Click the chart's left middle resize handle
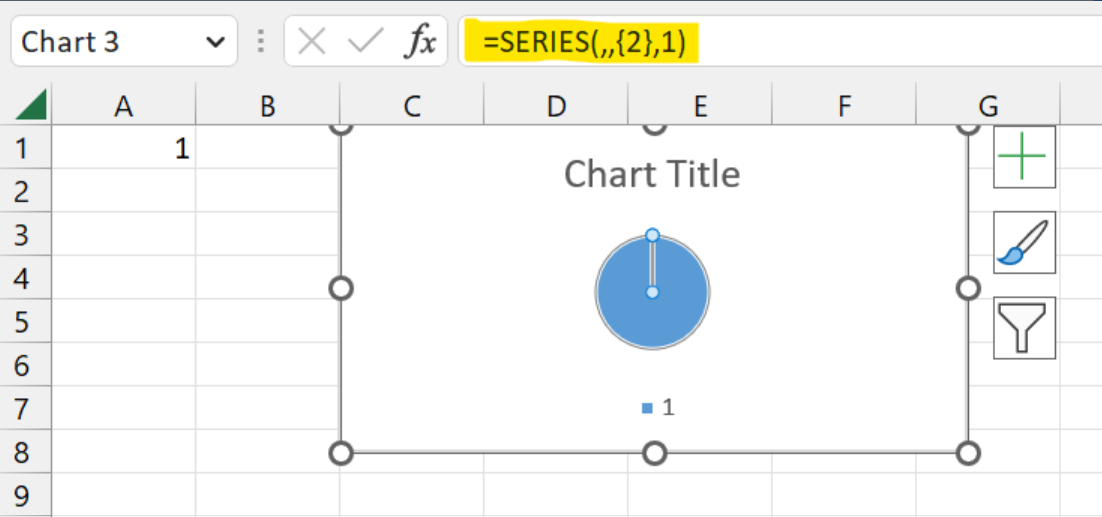 click(341, 288)
